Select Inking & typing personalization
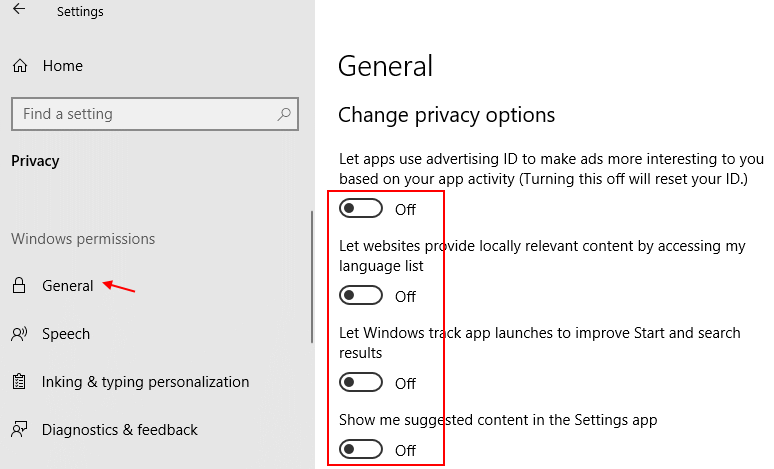This screenshot has height=469, width=774. pos(145,382)
